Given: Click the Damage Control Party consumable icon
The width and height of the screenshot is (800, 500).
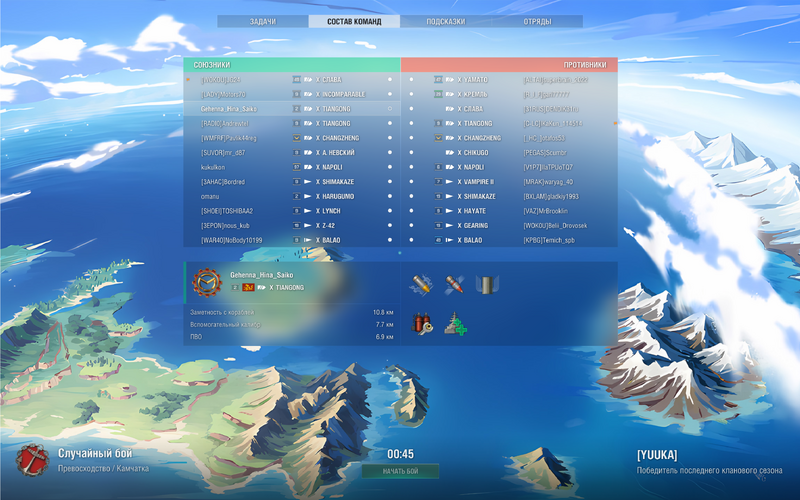Looking at the screenshot, I should pyautogui.click(x=422, y=324).
